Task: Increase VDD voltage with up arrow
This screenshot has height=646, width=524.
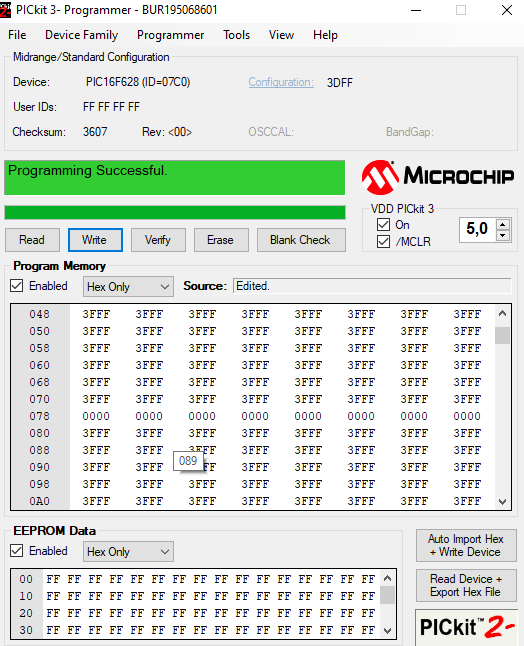Action: click(503, 225)
